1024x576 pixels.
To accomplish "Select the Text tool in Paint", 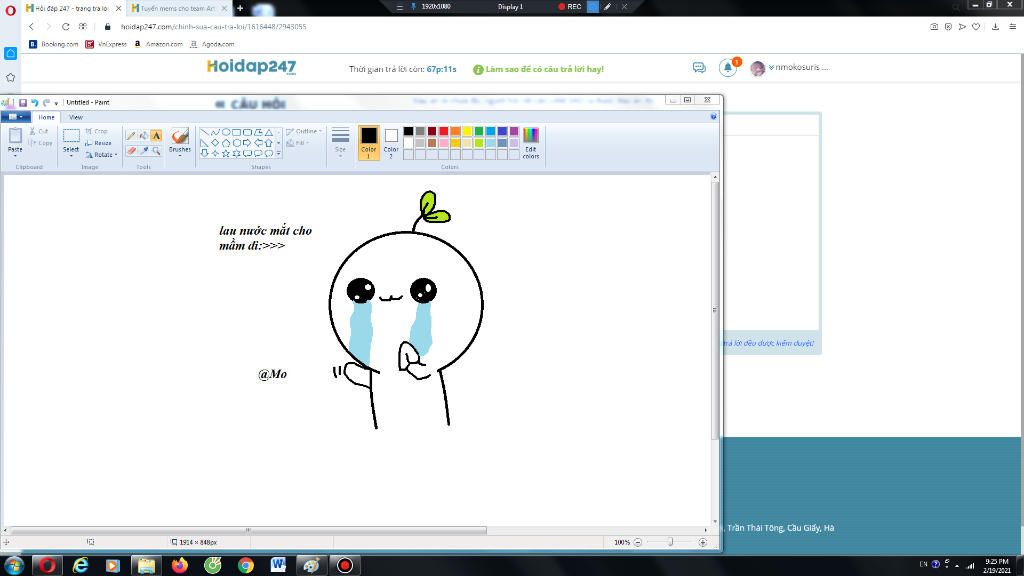I will point(156,135).
